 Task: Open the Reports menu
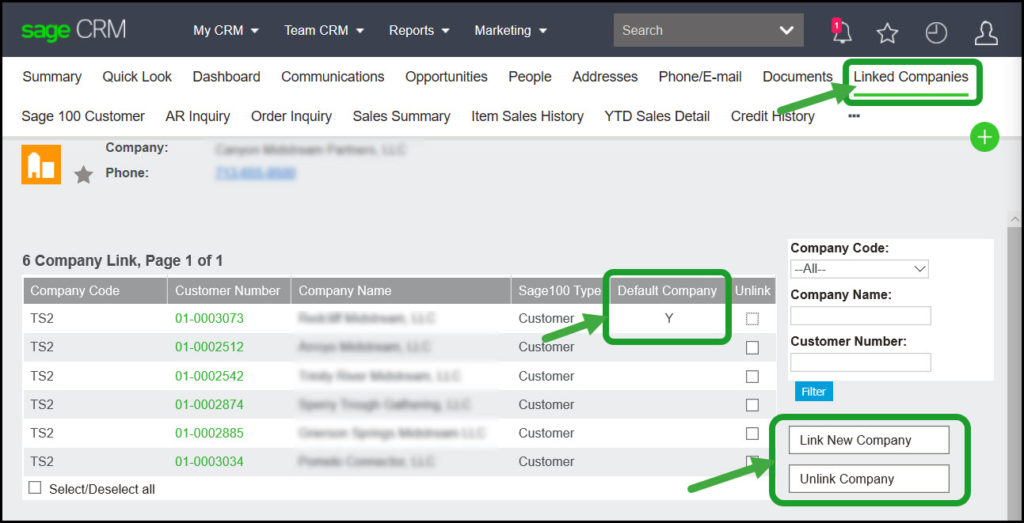click(x=419, y=31)
